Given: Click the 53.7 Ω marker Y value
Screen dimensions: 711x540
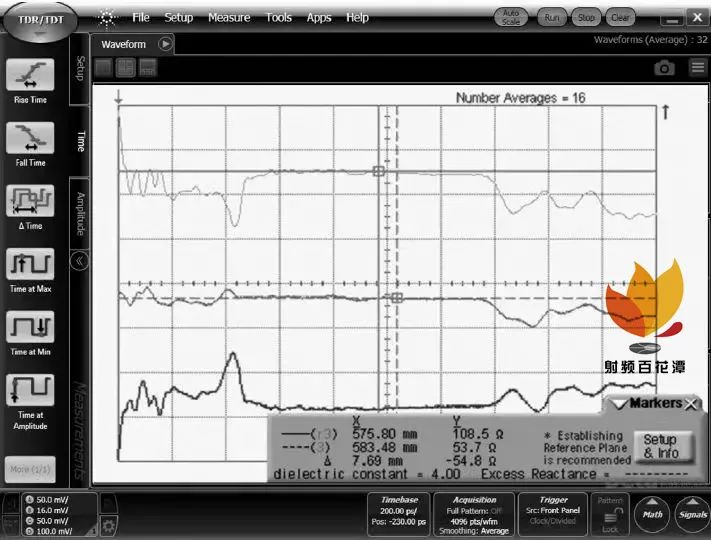Looking at the screenshot, I should pyautogui.click(x=474, y=448).
